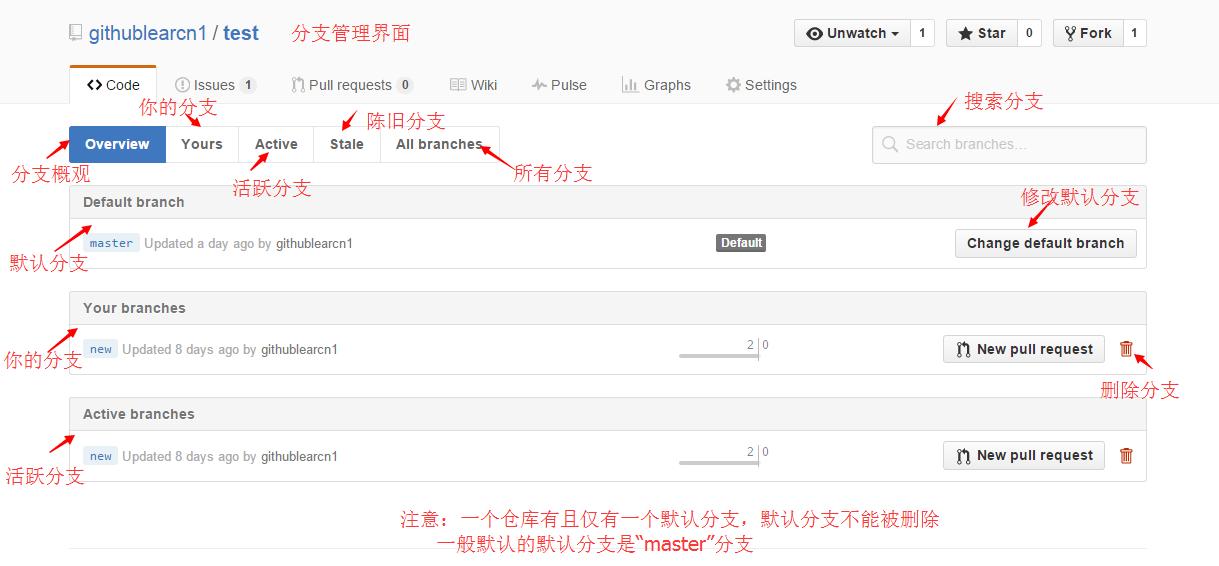Star the test repository
This screenshot has height=566, width=1219.
(x=982, y=33)
